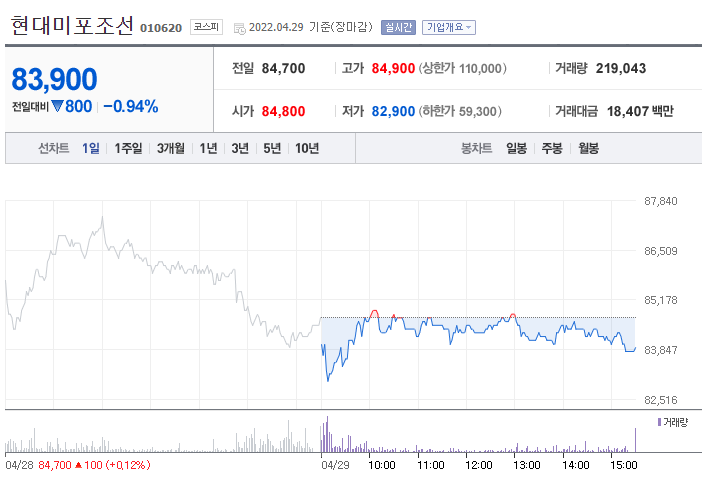
Task: Select the 1일 line chart tab
Action: (x=90, y=148)
